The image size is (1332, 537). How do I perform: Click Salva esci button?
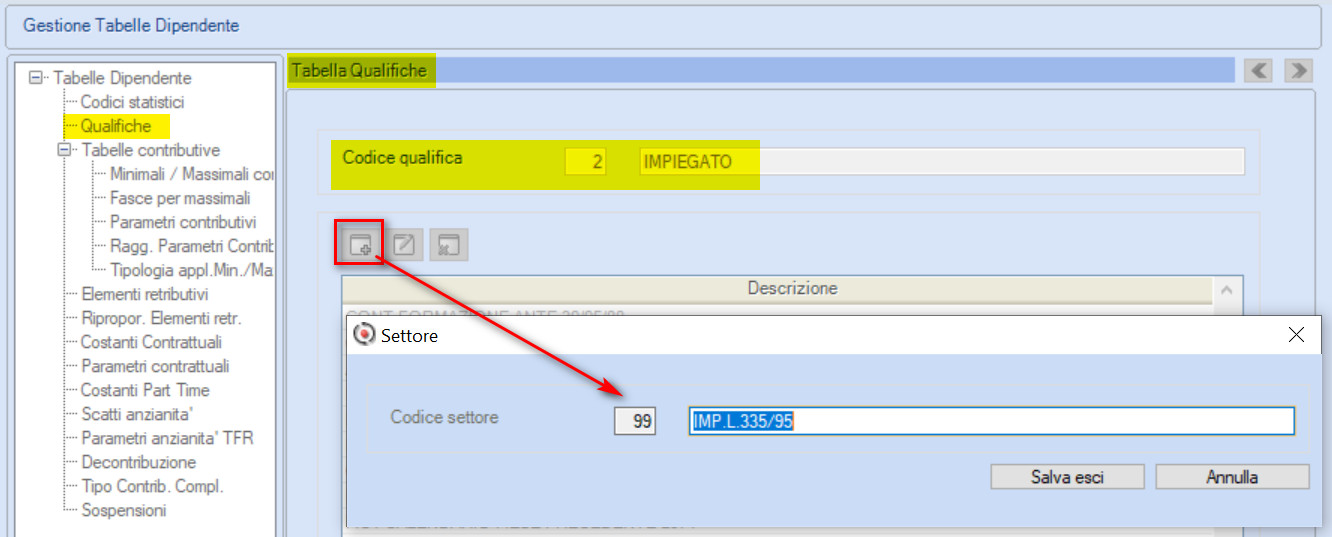pos(1067,477)
